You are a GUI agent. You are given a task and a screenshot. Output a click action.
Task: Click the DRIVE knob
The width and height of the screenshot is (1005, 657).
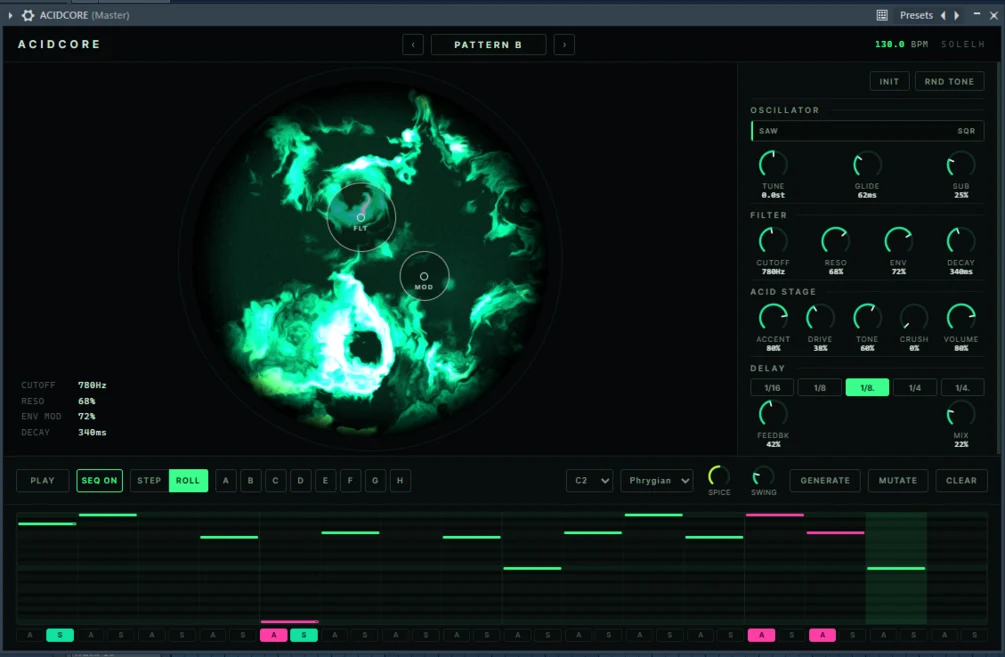pos(820,317)
